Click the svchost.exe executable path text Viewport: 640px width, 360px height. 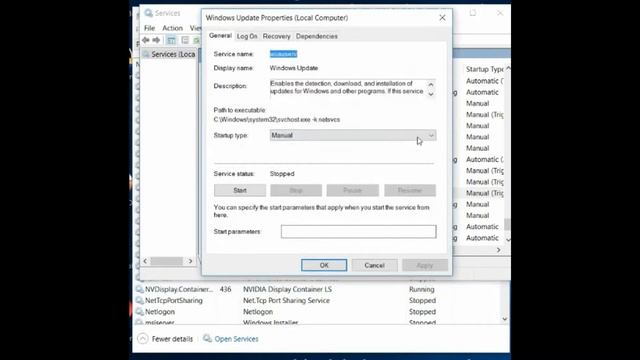coord(277,120)
